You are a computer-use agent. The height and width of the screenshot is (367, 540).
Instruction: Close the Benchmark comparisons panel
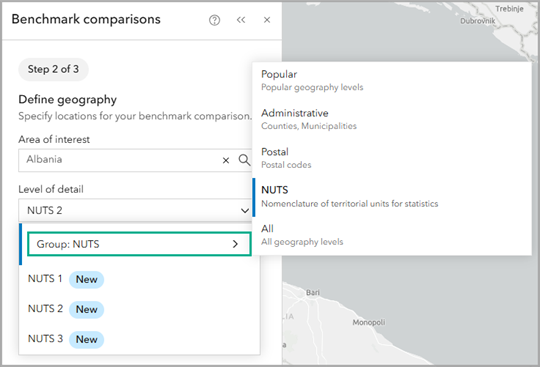pyautogui.click(x=267, y=20)
